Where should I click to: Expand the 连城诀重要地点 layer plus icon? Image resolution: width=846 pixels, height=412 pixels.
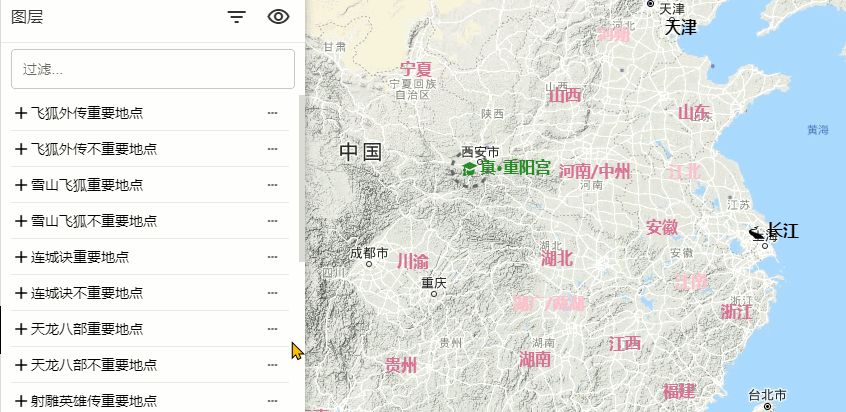coord(21,257)
